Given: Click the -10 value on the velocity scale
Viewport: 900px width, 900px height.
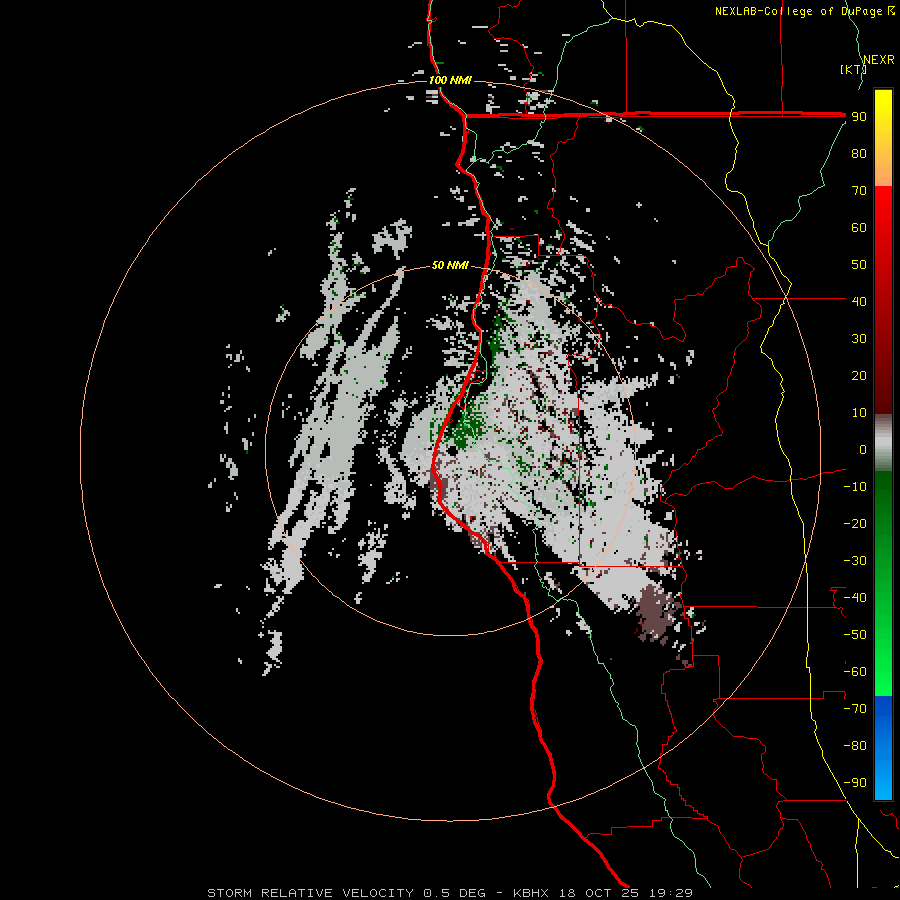Looking at the screenshot, I should [x=855, y=487].
